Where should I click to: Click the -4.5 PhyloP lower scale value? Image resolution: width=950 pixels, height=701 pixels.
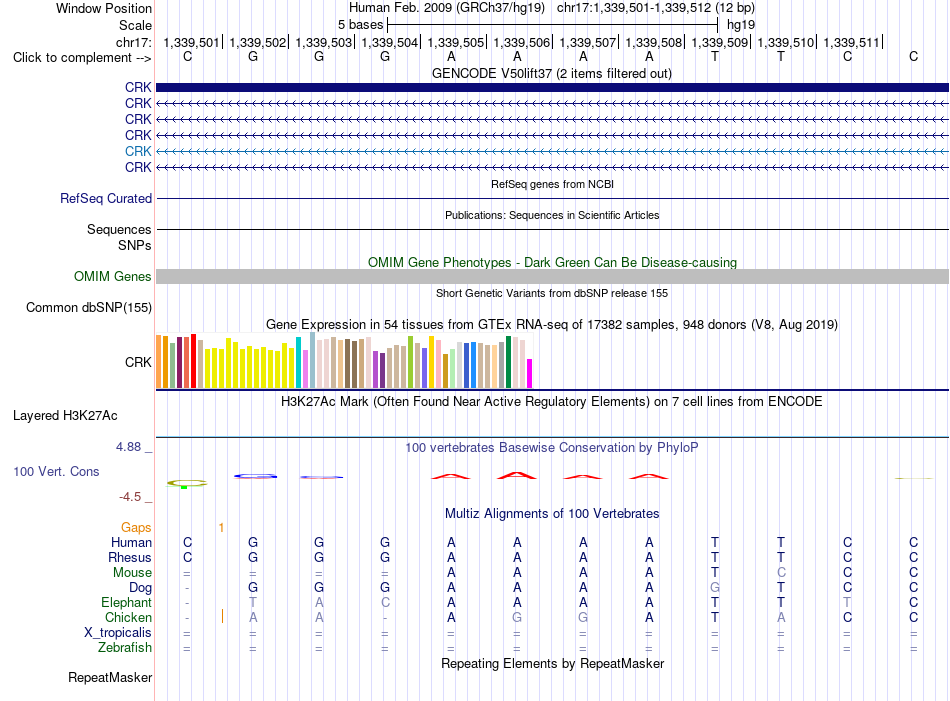[130, 497]
